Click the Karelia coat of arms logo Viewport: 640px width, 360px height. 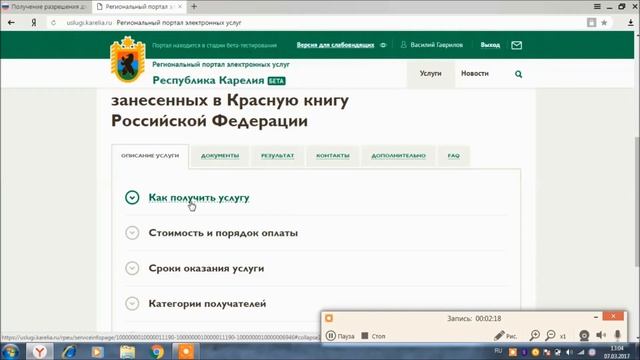[x=128, y=60]
